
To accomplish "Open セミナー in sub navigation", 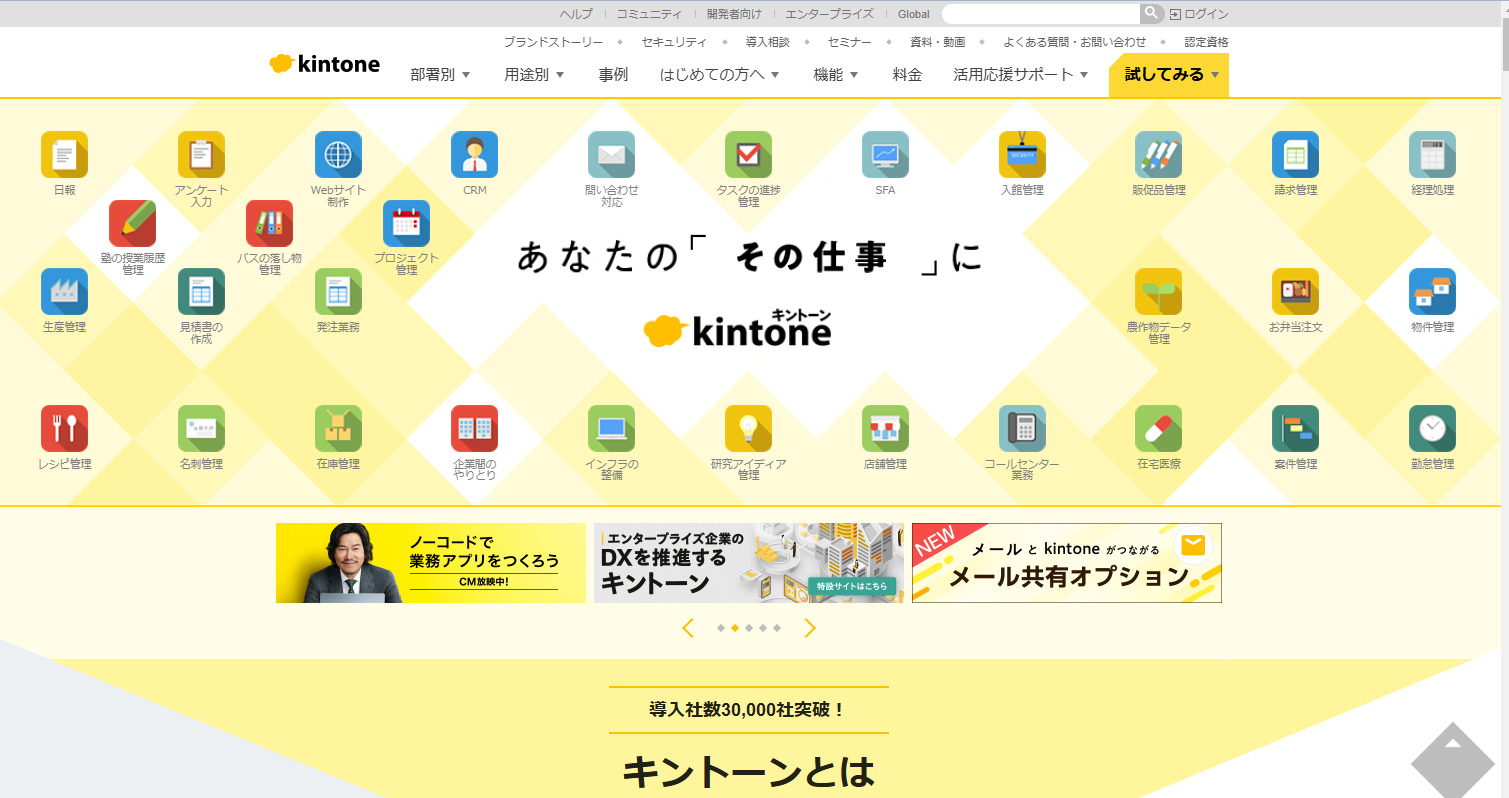I will [x=849, y=42].
